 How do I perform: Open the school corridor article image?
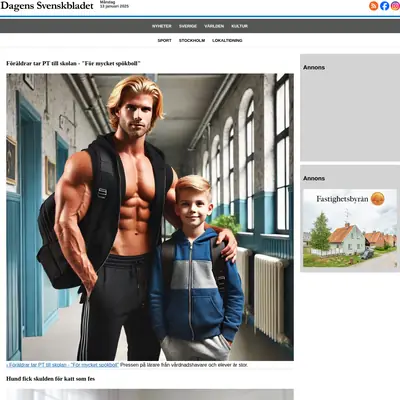[x=150, y=217]
